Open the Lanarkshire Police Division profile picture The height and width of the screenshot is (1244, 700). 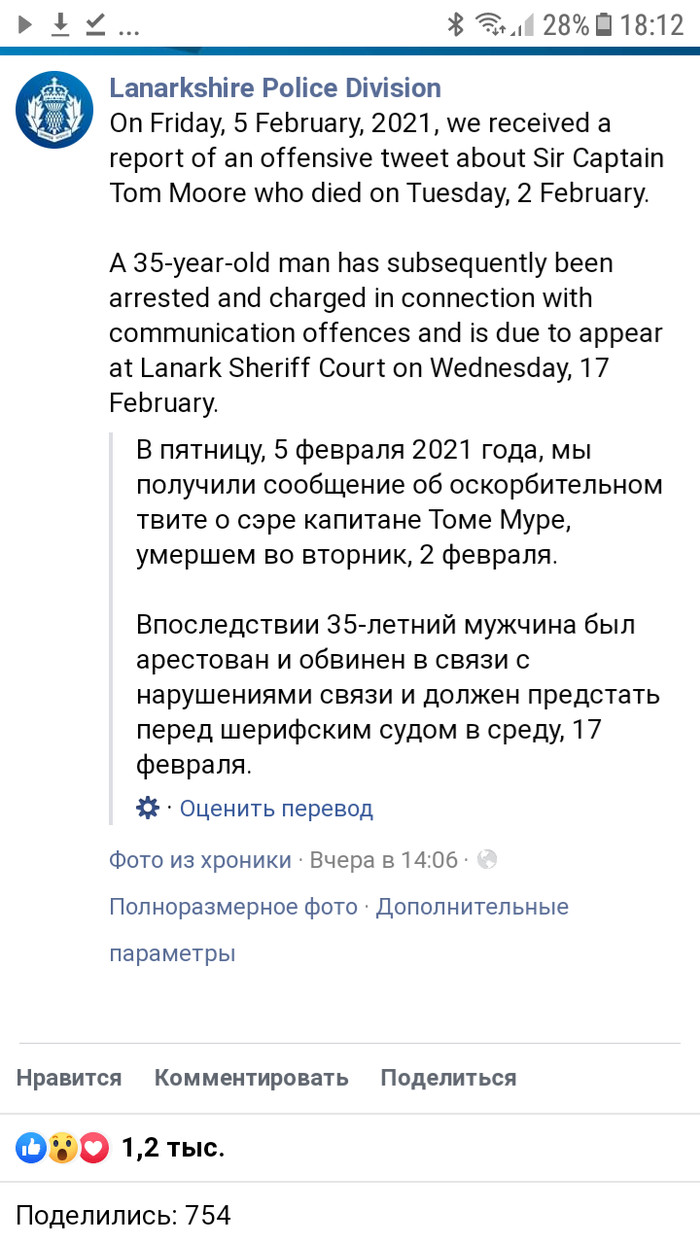54,110
